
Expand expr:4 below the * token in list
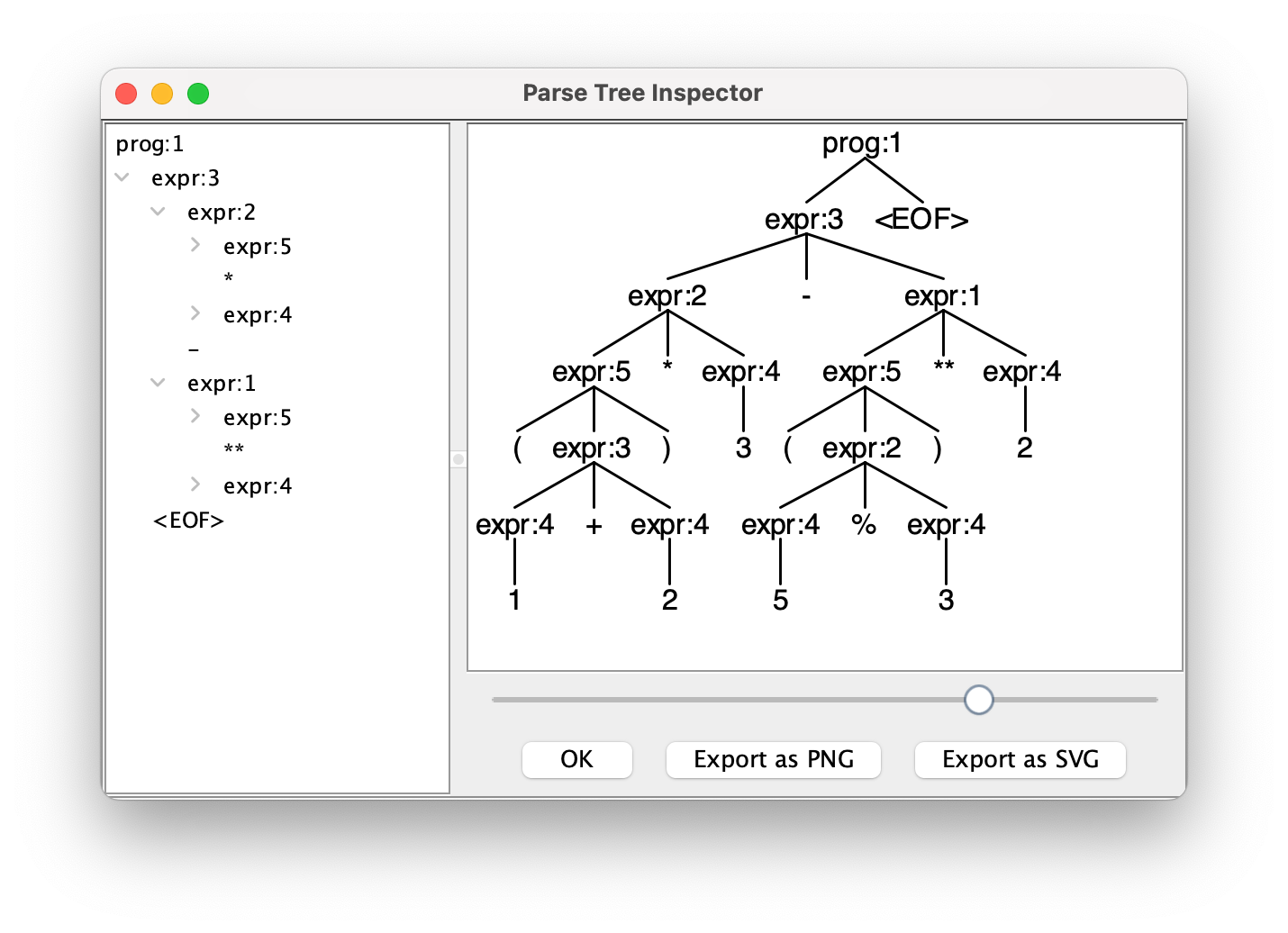[x=195, y=313]
